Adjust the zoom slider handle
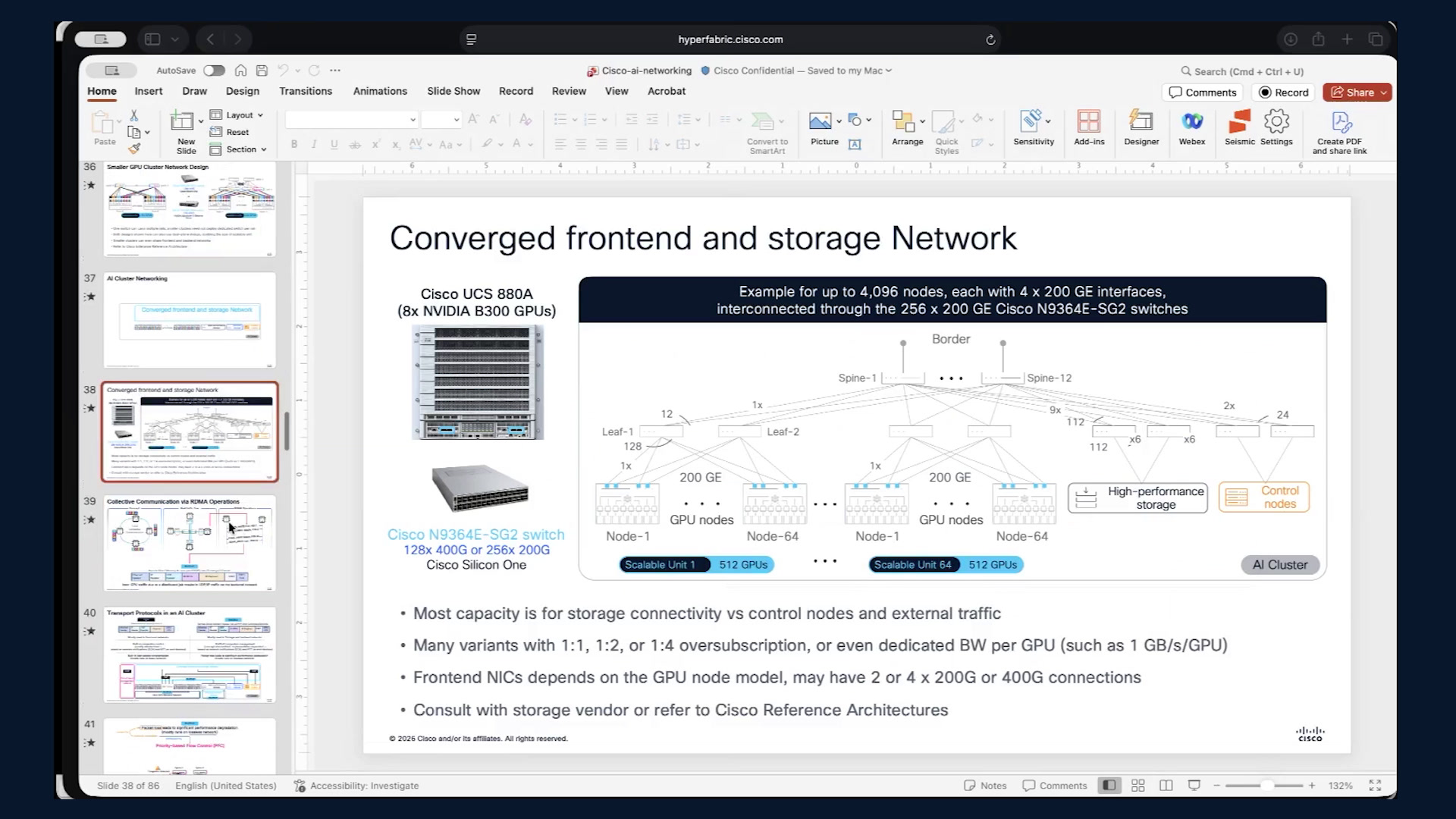Screen dimensions: 1456x819 (x=1266, y=786)
